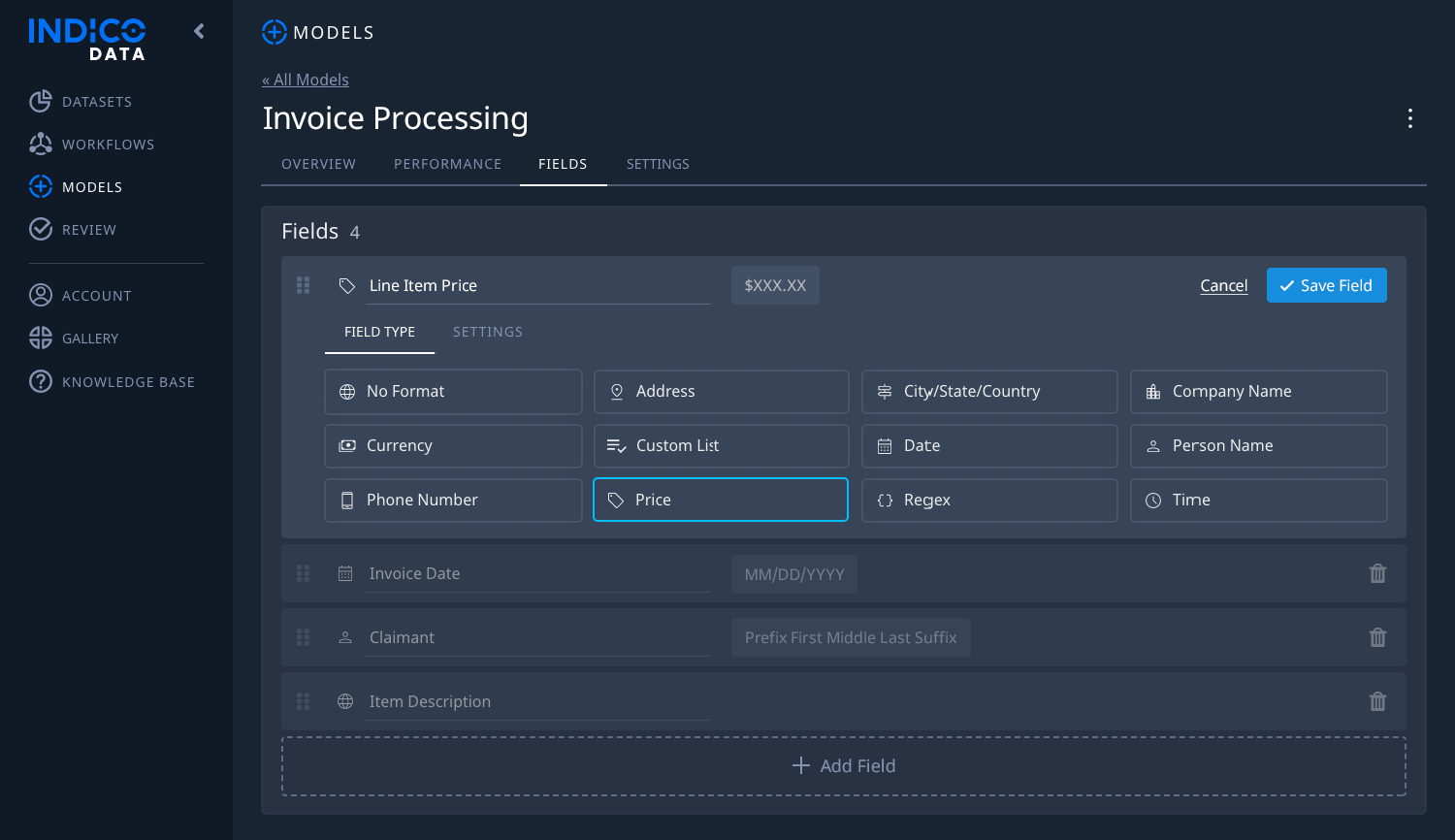1455x840 pixels.
Task: Open the Models section in the sidebar
Action: (91, 186)
